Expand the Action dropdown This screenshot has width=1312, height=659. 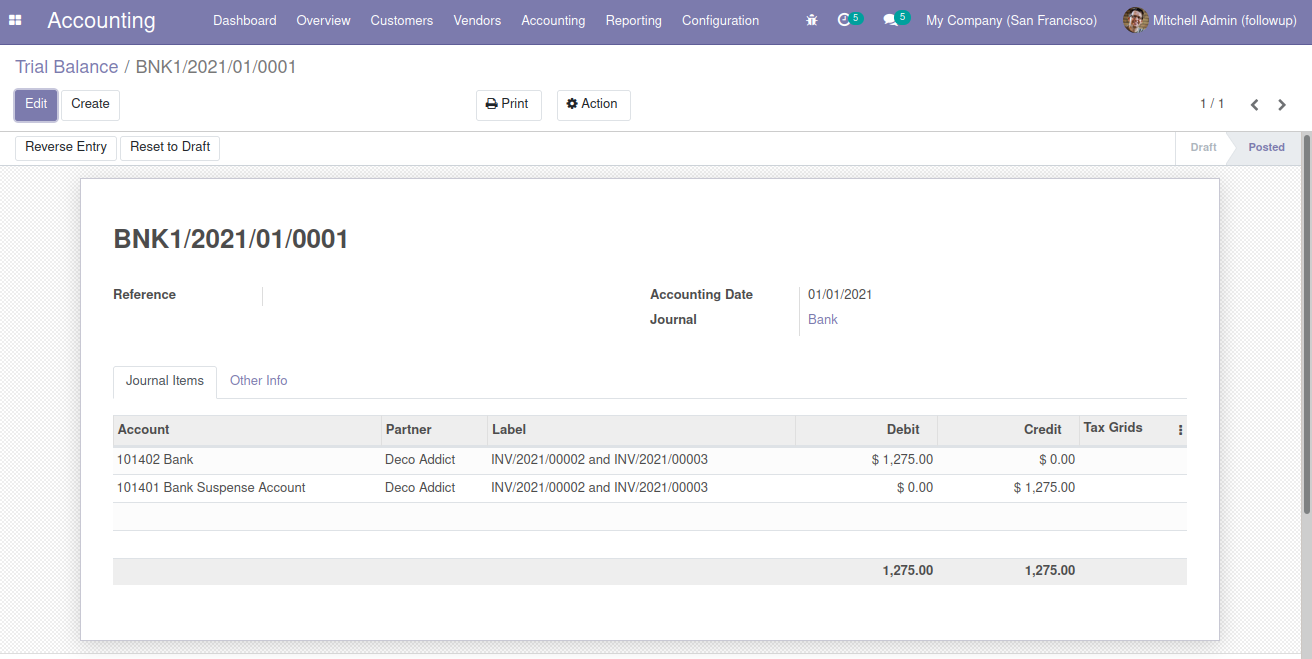pos(593,104)
